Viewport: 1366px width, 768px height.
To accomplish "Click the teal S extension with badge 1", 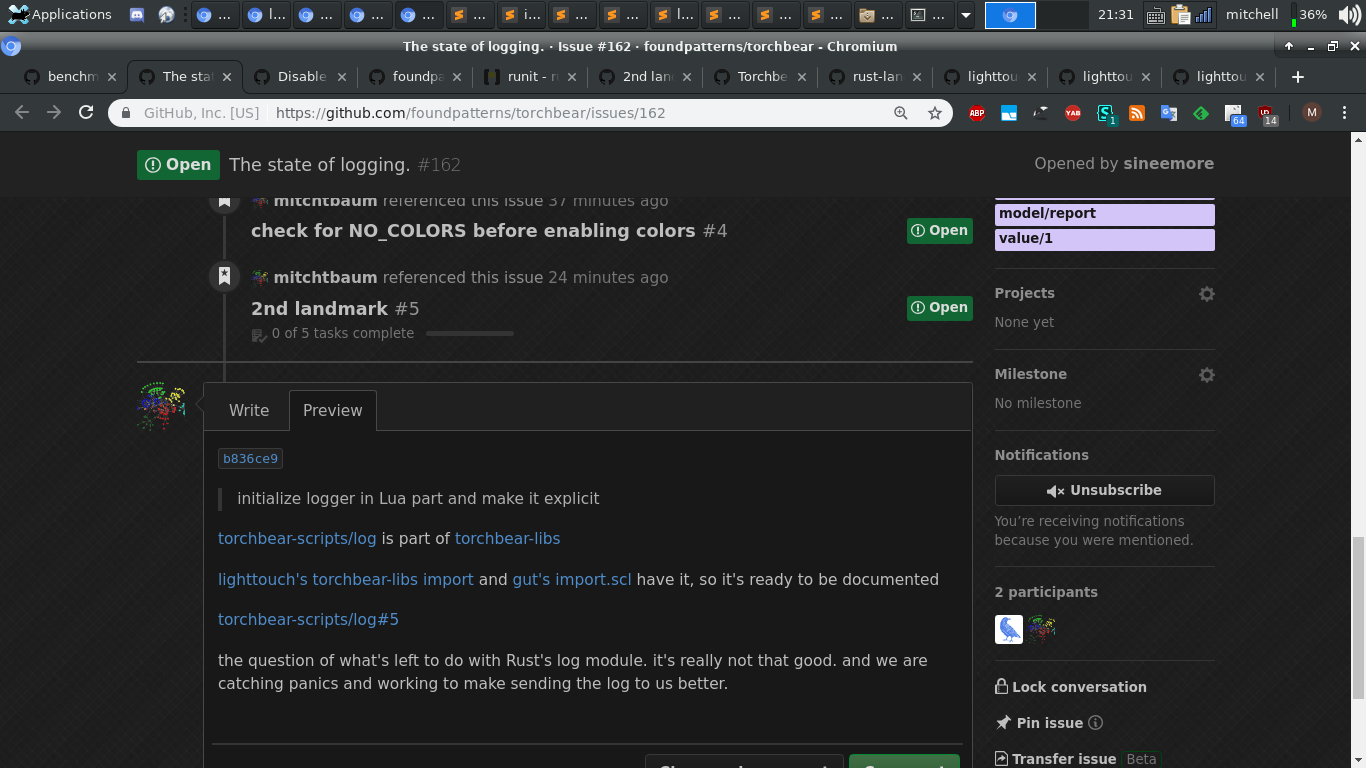I will click(x=1105, y=114).
